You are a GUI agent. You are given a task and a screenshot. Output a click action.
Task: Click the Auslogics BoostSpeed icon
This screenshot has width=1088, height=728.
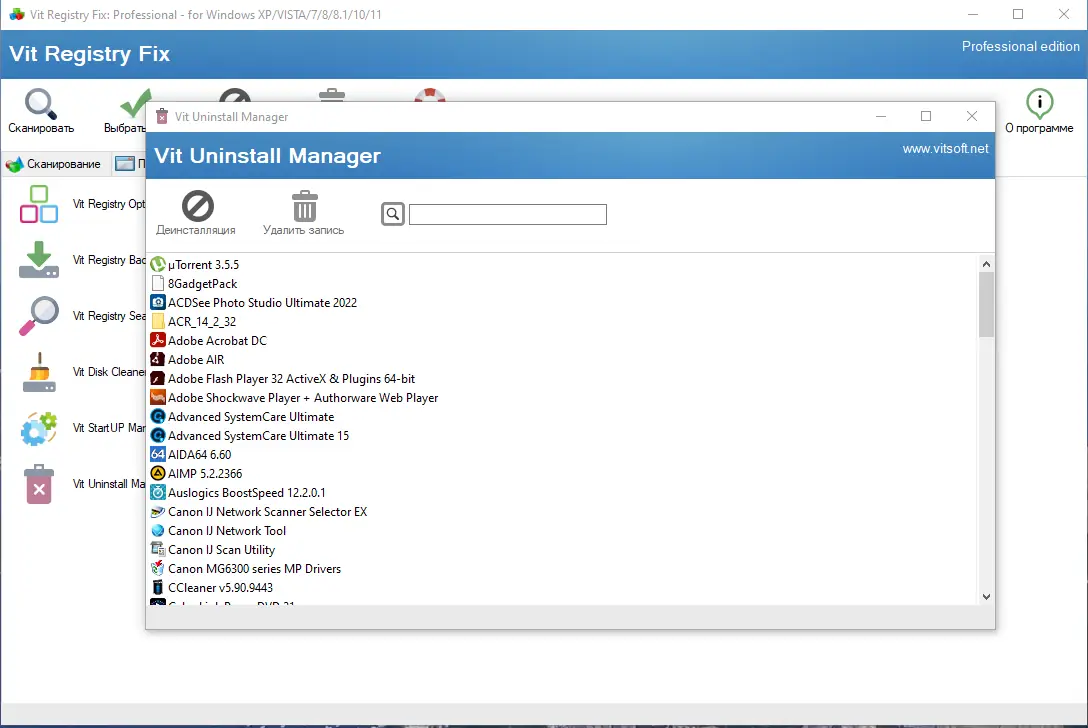(158, 493)
